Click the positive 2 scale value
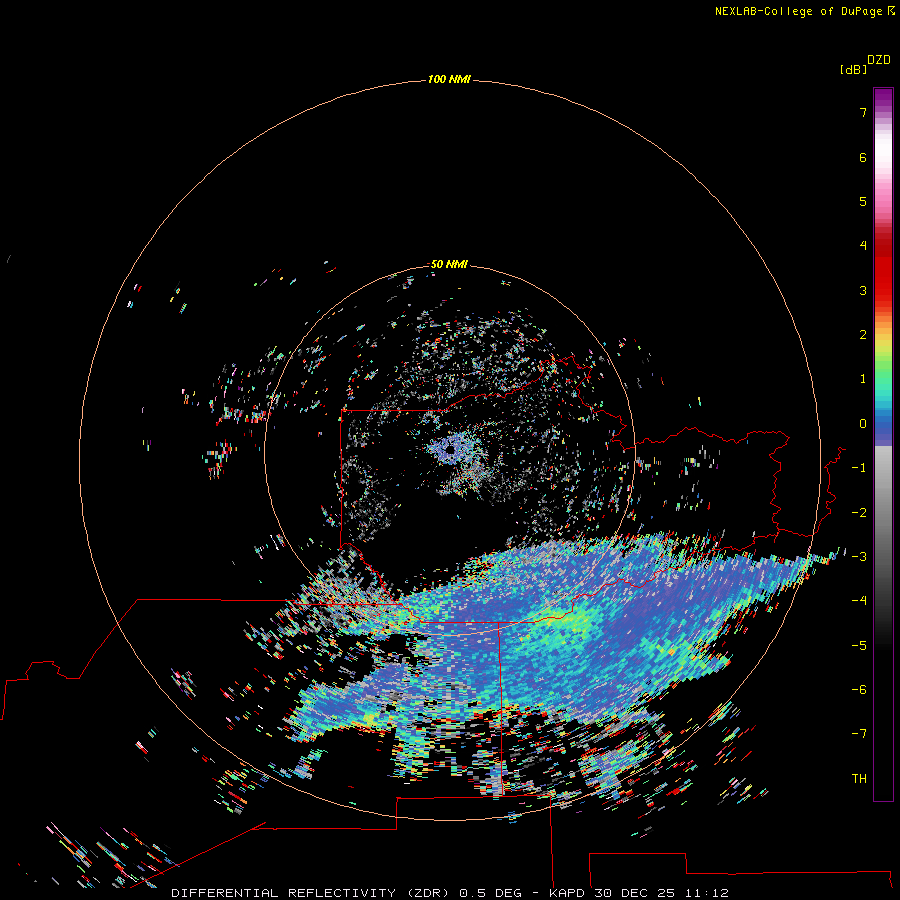The width and height of the screenshot is (900, 900). point(863,335)
